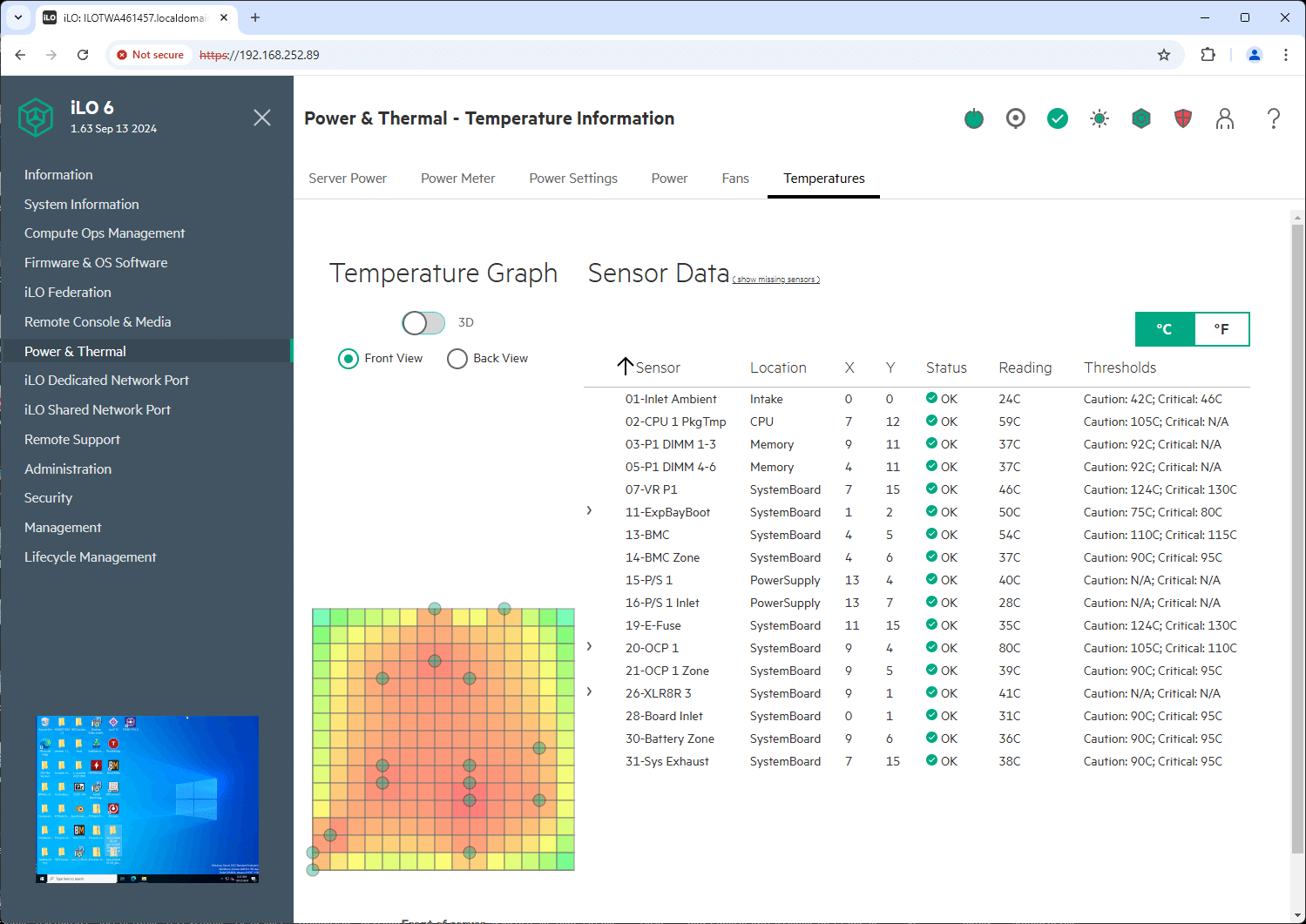Open browser extensions puzzle icon
This screenshot has height=924, width=1306.
point(1208,55)
